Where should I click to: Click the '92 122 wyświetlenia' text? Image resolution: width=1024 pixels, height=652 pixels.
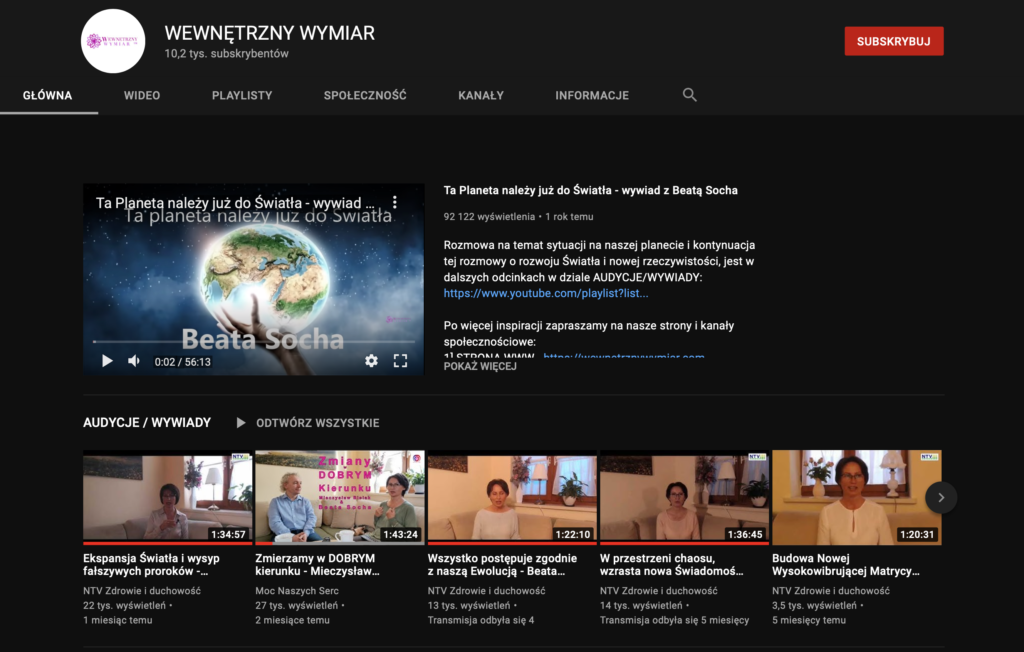point(489,216)
